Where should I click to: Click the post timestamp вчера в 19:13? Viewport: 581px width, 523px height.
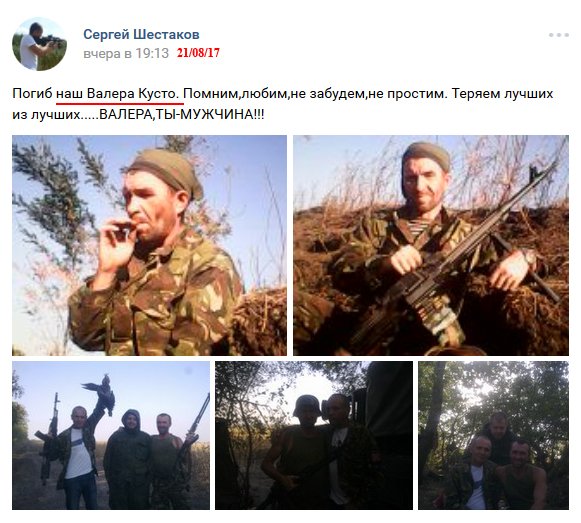[126, 53]
